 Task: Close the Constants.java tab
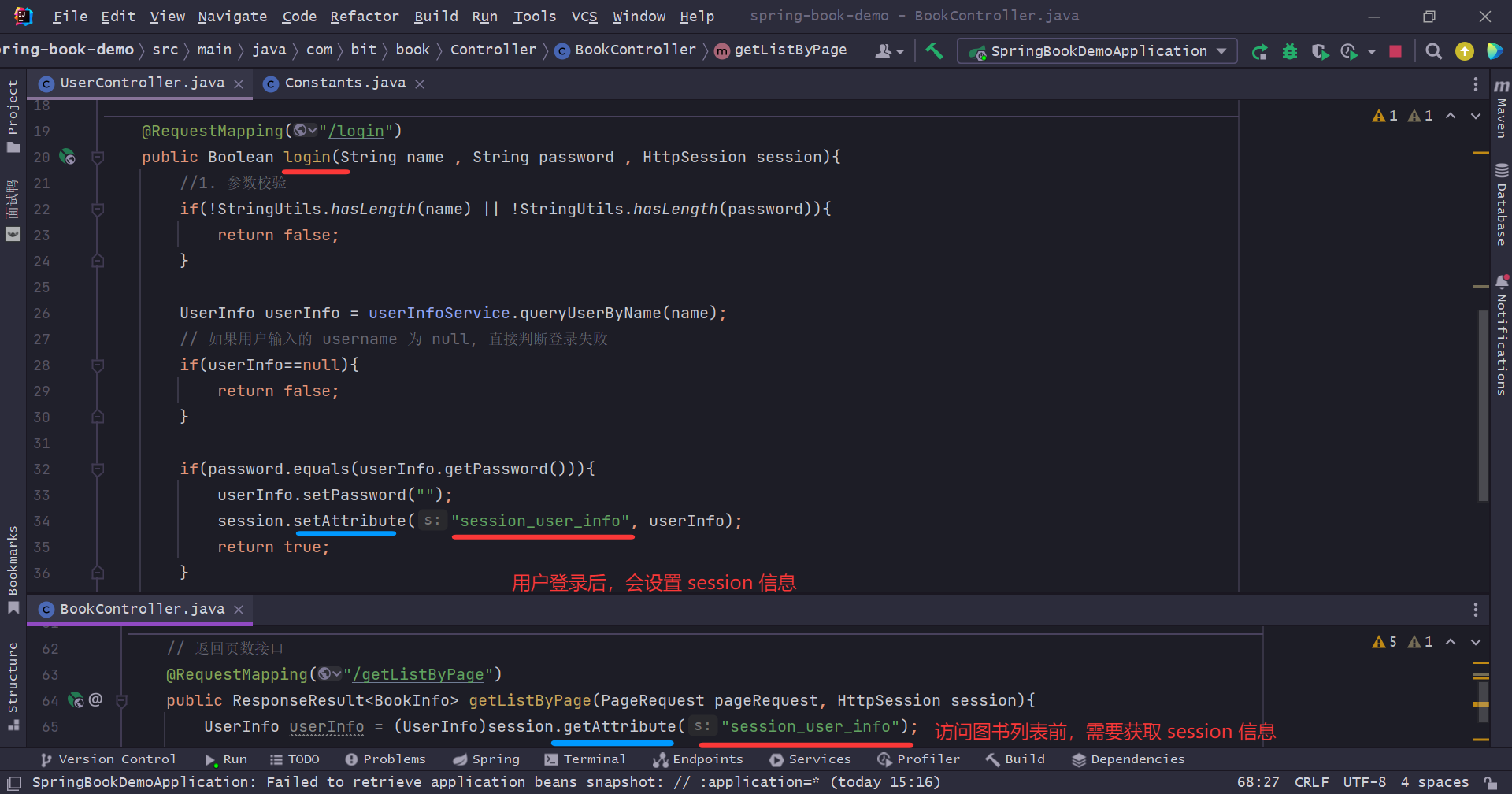[420, 83]
